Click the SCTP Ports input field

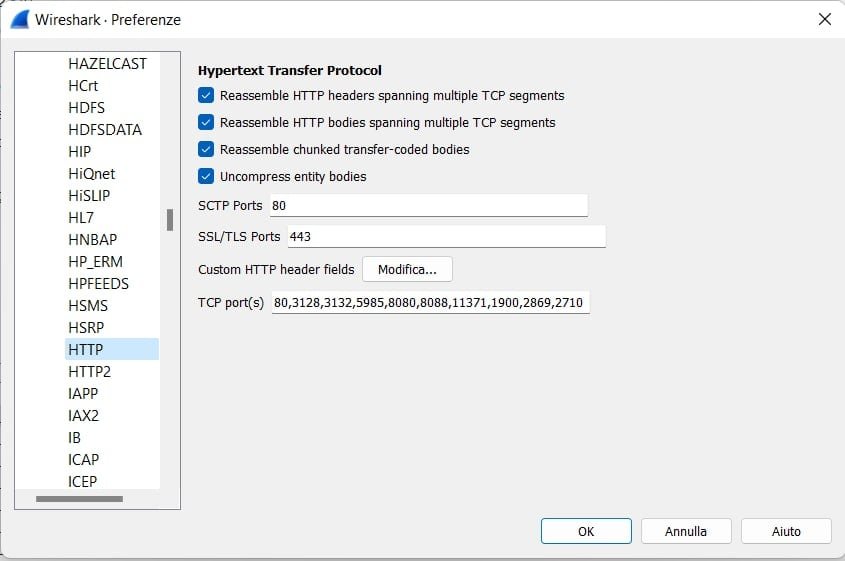427,205
